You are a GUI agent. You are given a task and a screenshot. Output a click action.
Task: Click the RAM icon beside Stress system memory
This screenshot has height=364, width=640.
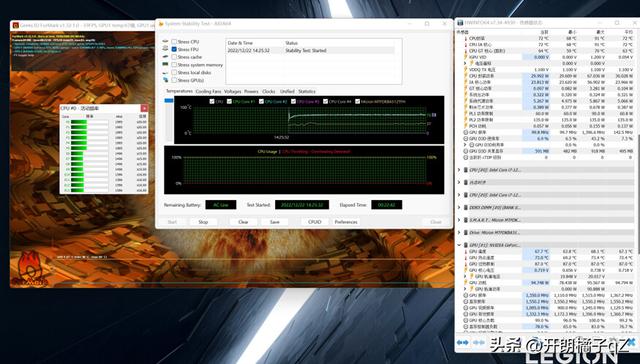tap(165, 64)
